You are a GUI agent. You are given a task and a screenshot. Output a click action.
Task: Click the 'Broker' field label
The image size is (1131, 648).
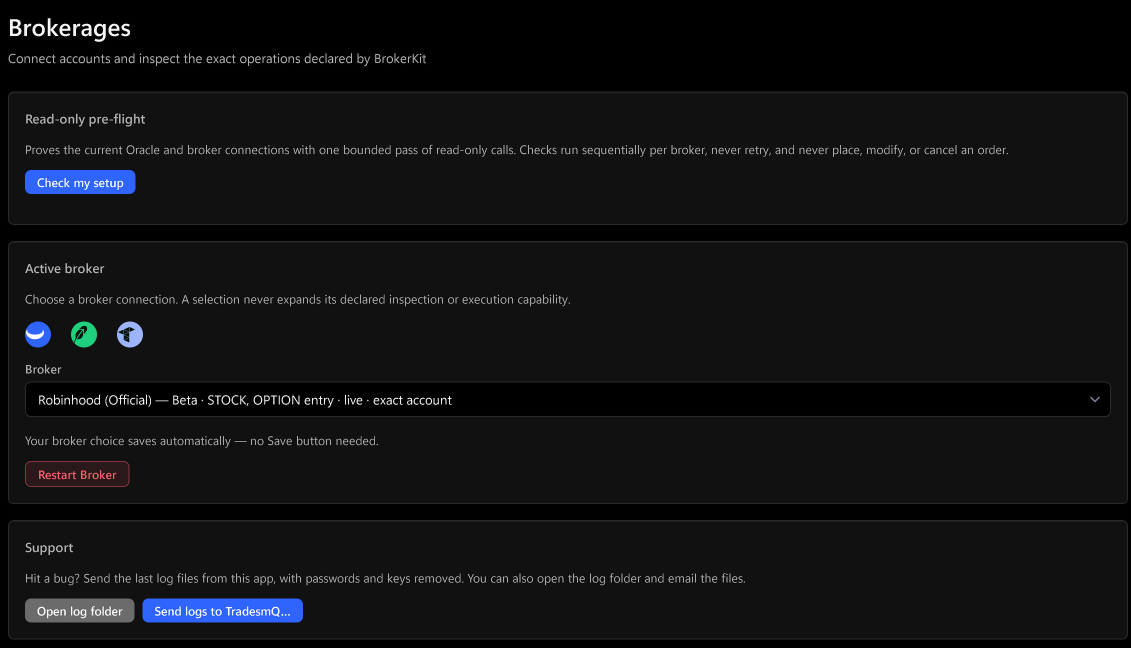(x=43, y=369)
